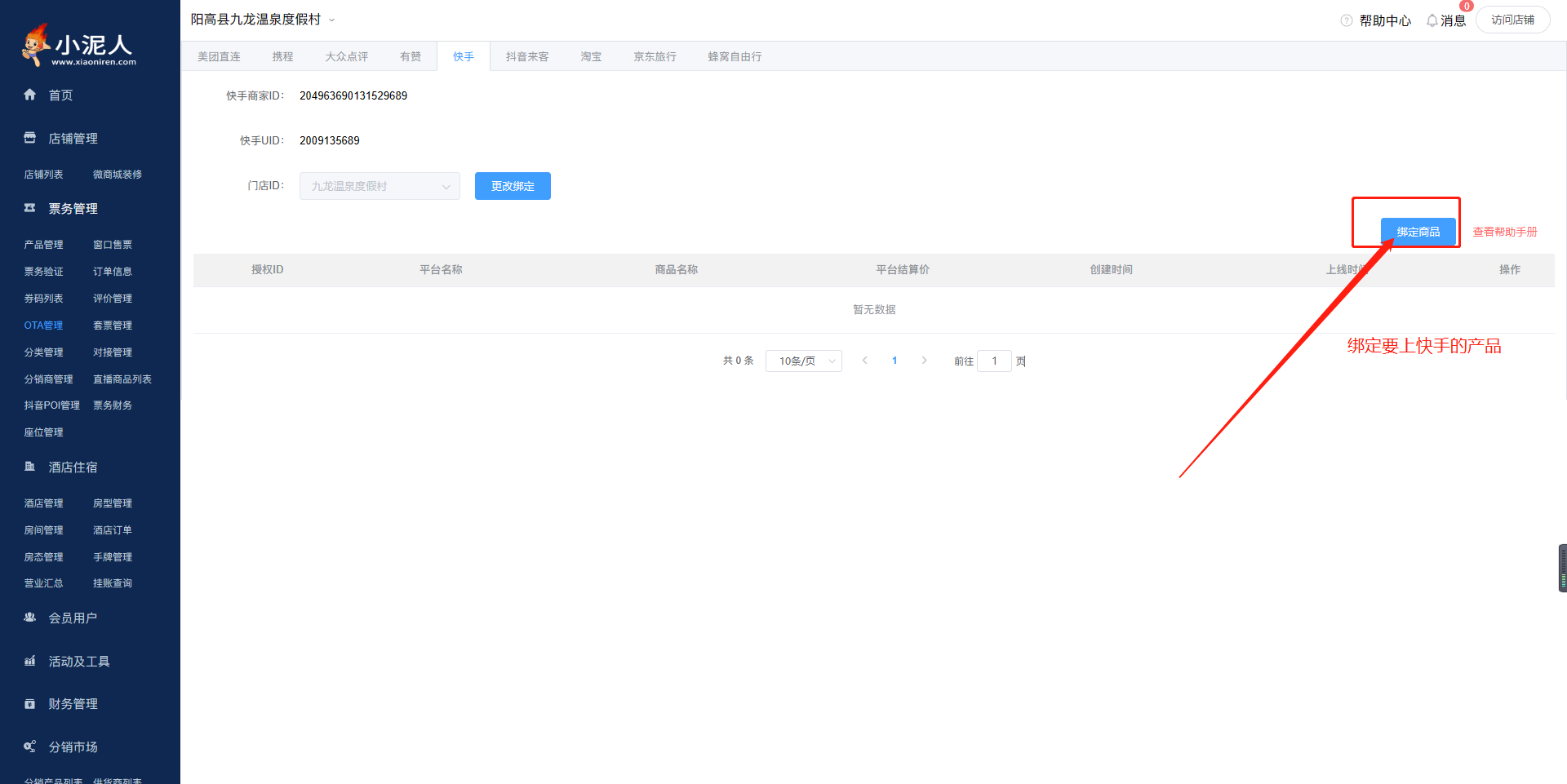Expand the 阳高县九龙温泉度假村 store selector
1567x784 pixels.
tap(331, 20)
